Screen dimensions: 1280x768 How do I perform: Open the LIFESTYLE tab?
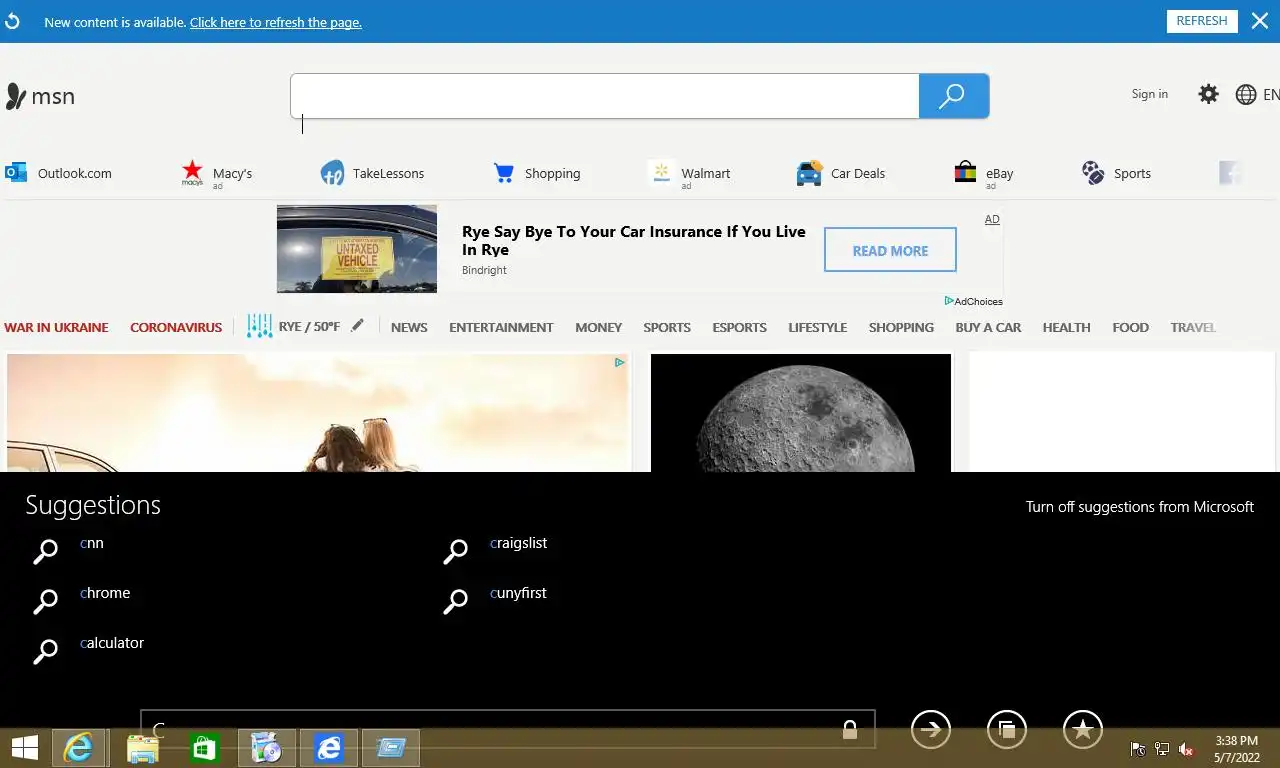pos(817,327)
